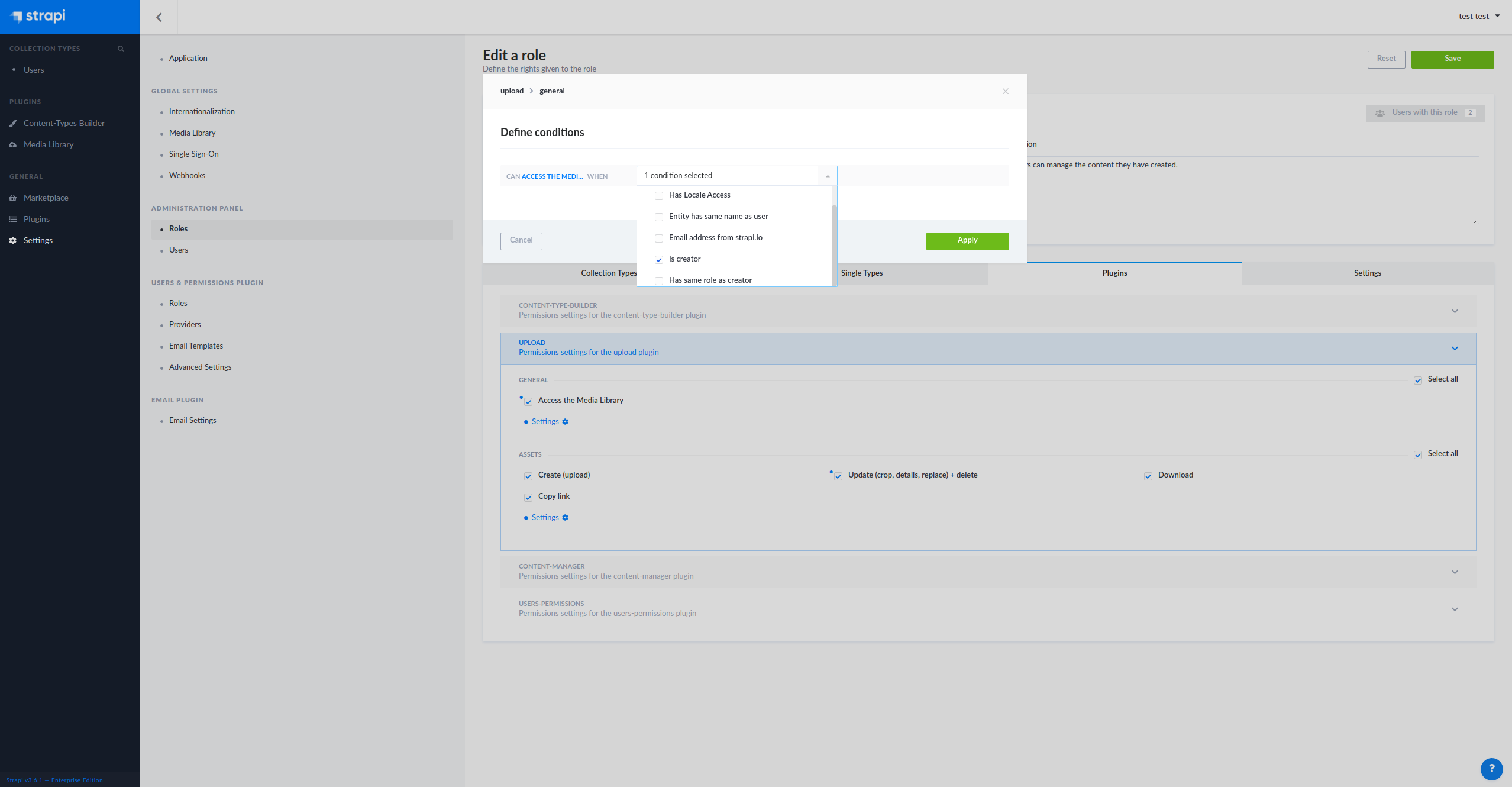
Task: Switch to the Single Types tab
Action: click(862, 273)
